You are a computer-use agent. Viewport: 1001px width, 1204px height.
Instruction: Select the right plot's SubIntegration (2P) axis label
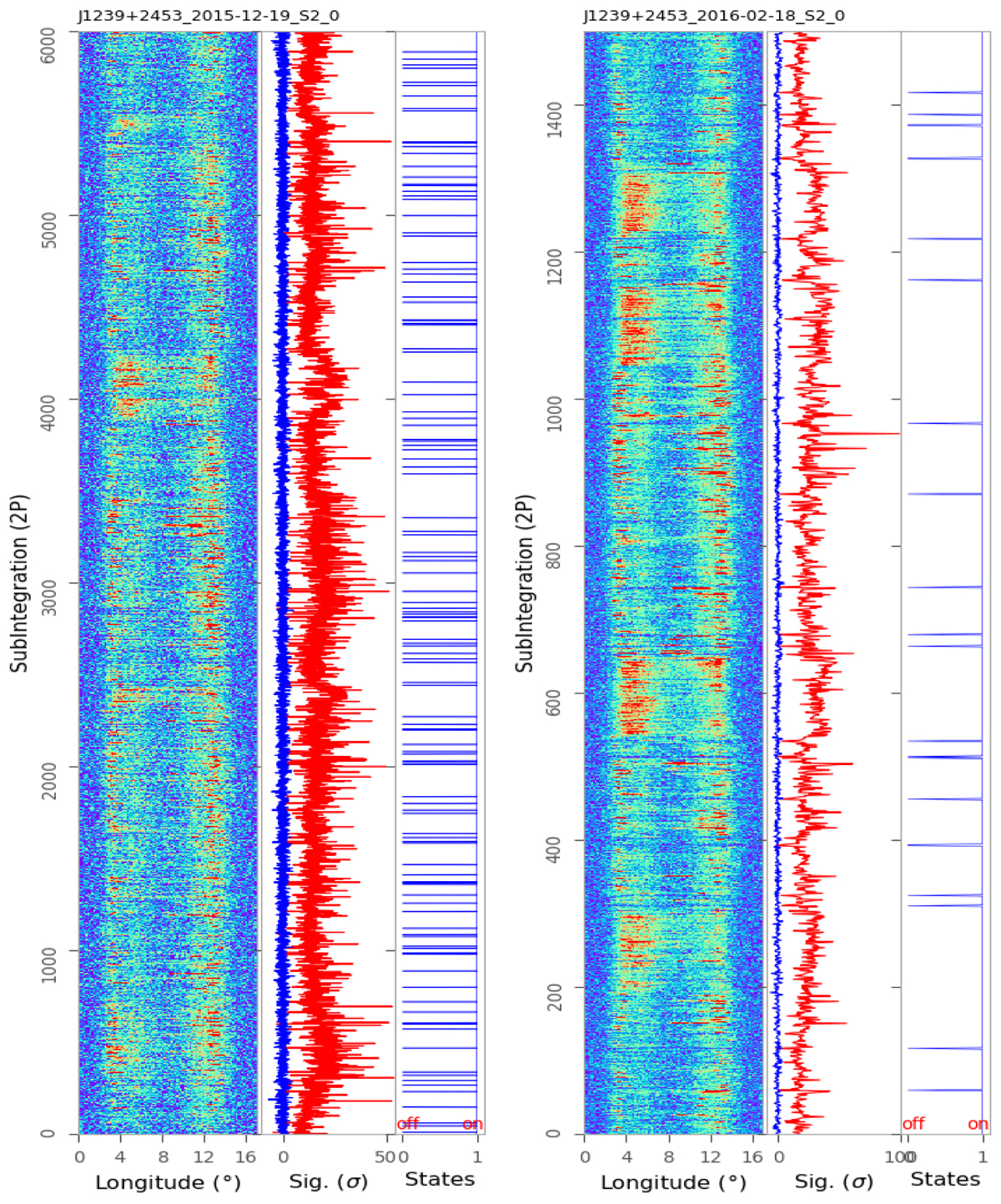tap(525, 583)
